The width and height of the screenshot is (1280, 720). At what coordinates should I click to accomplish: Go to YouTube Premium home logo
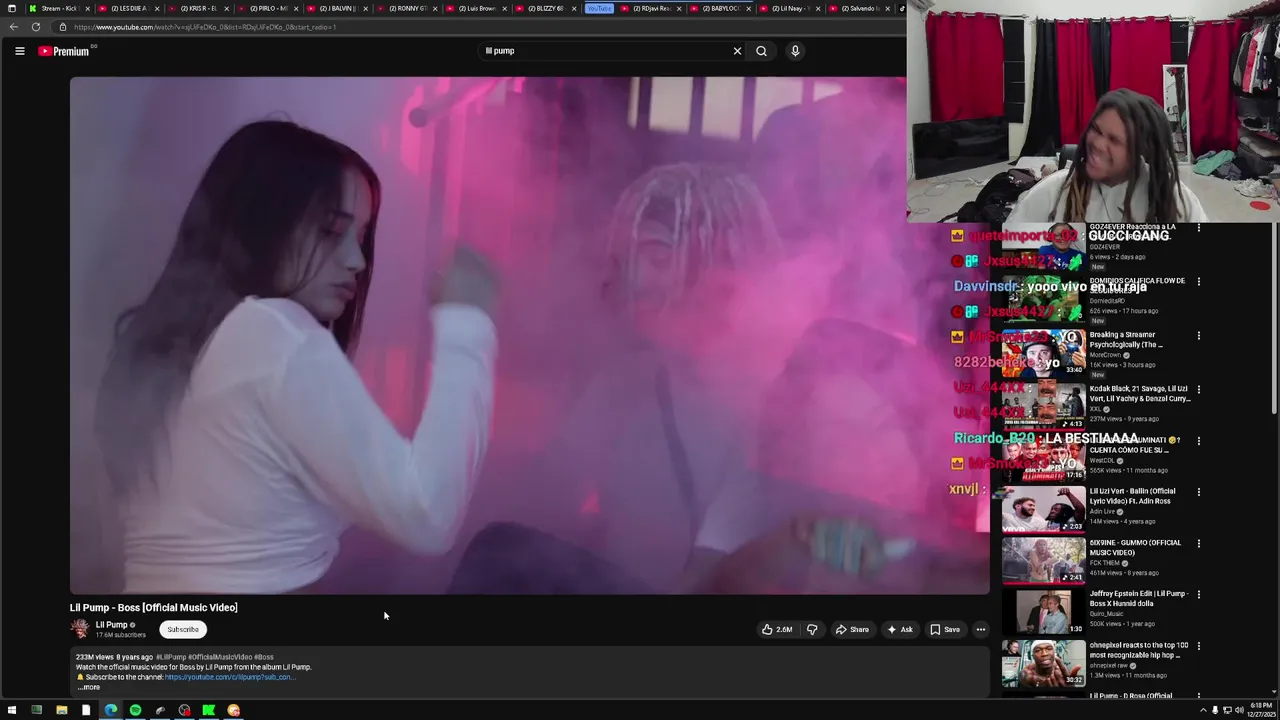(64, 51)
